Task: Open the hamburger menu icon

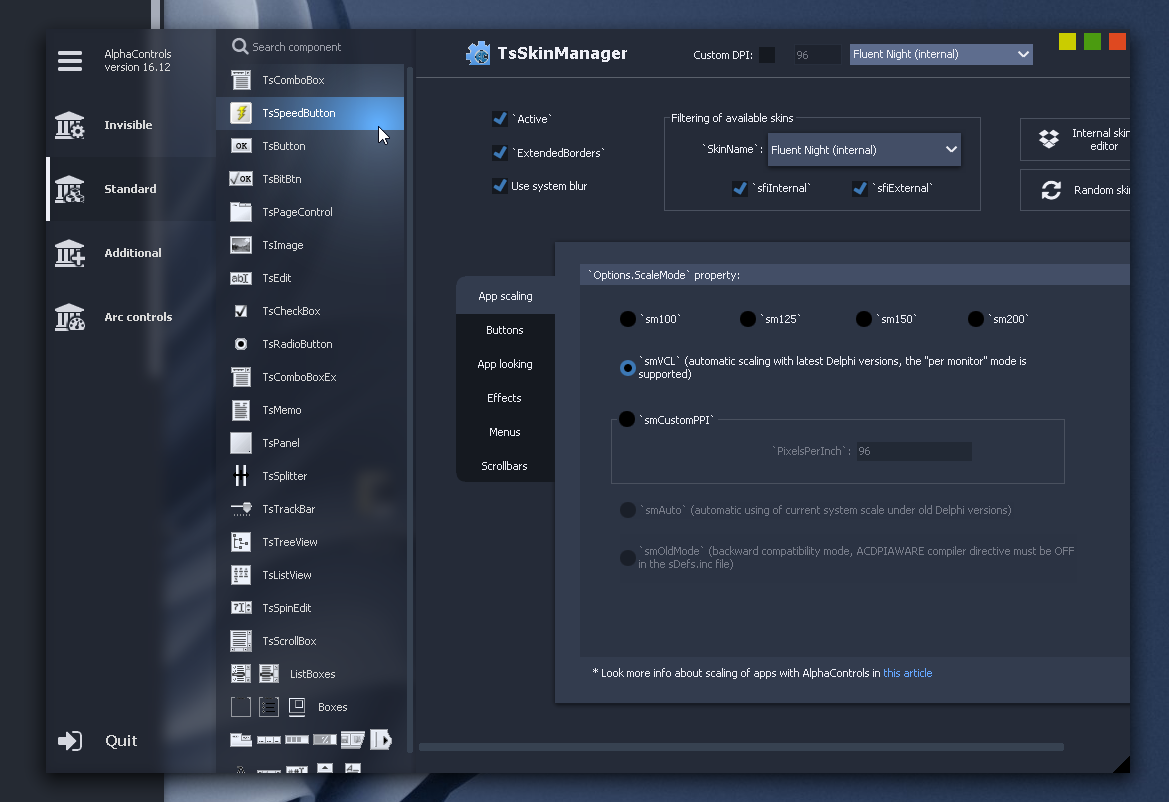Action: point(70,60)
